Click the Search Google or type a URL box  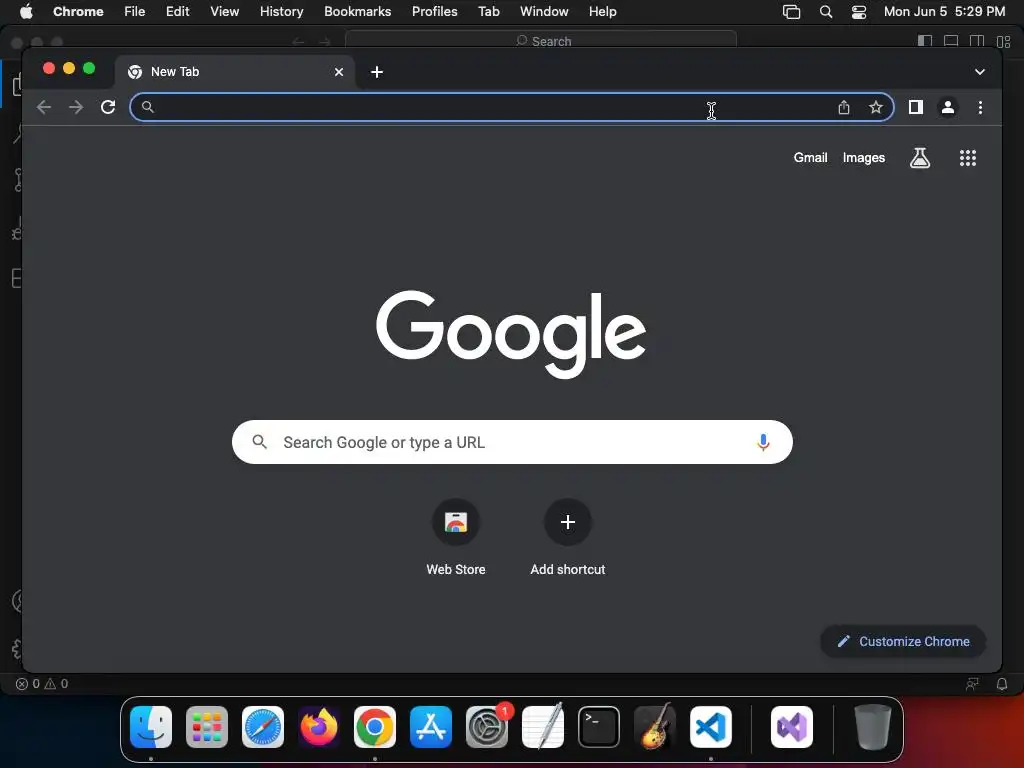point(512,442)
